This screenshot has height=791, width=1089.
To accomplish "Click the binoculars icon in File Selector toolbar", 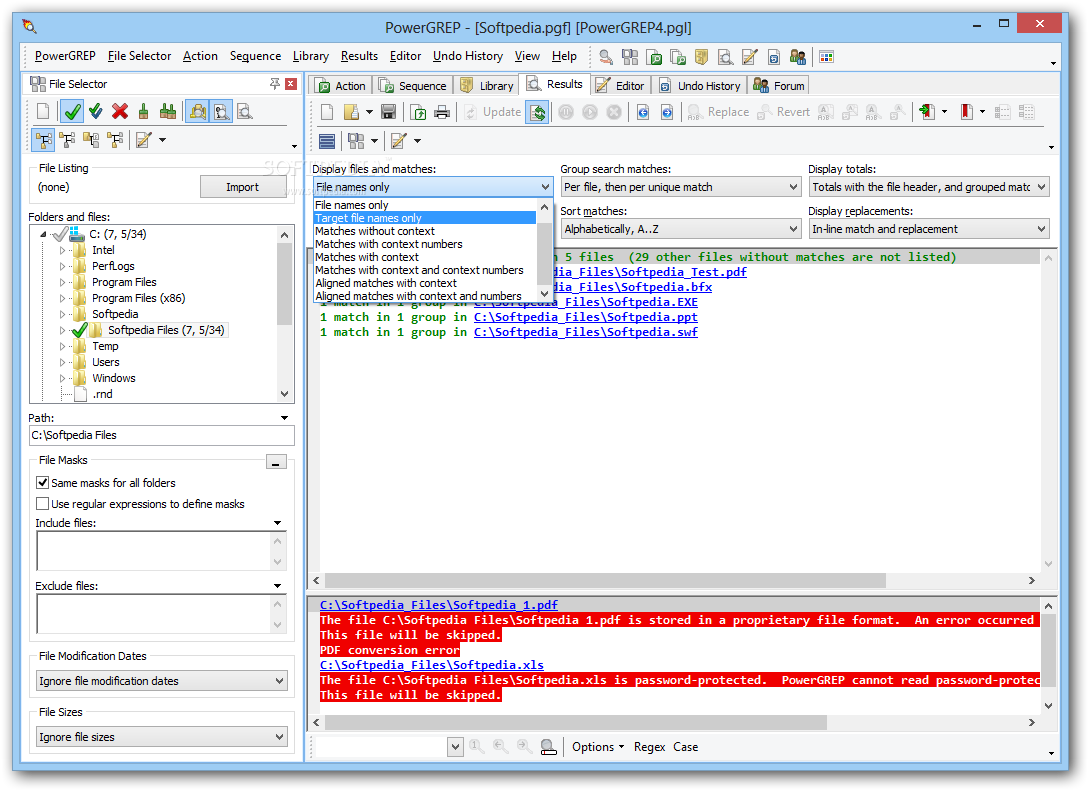I will (x=198, y=111).
